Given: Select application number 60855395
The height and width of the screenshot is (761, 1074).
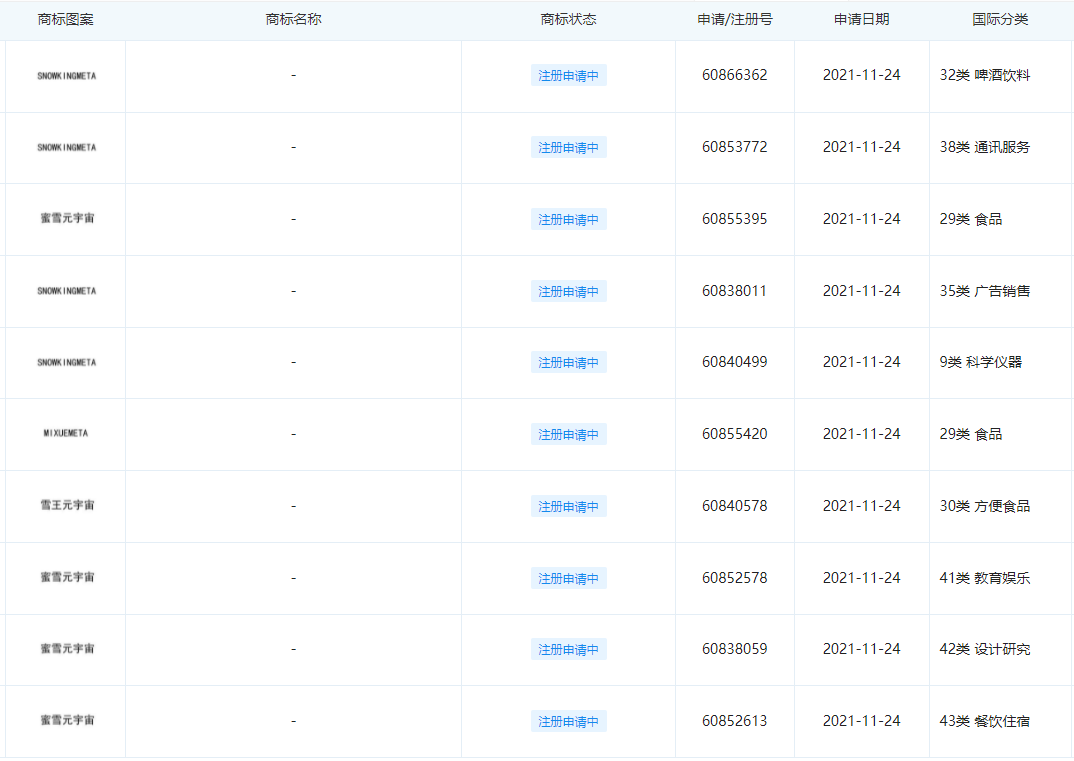Looking at the screenshot, I should coord(734,219).
